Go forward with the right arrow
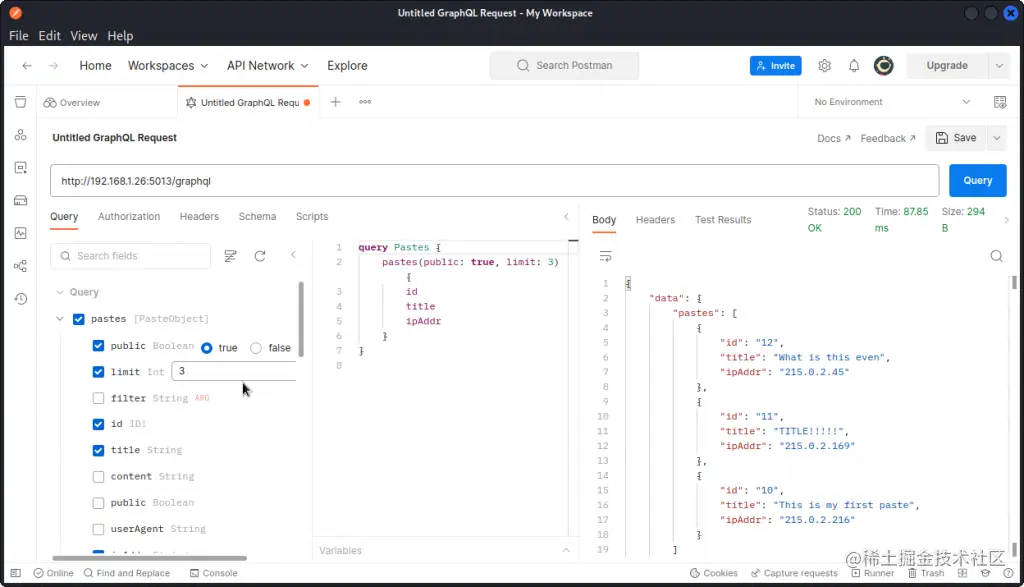This screenshot has height=587, width=1024. coord(54,65)
